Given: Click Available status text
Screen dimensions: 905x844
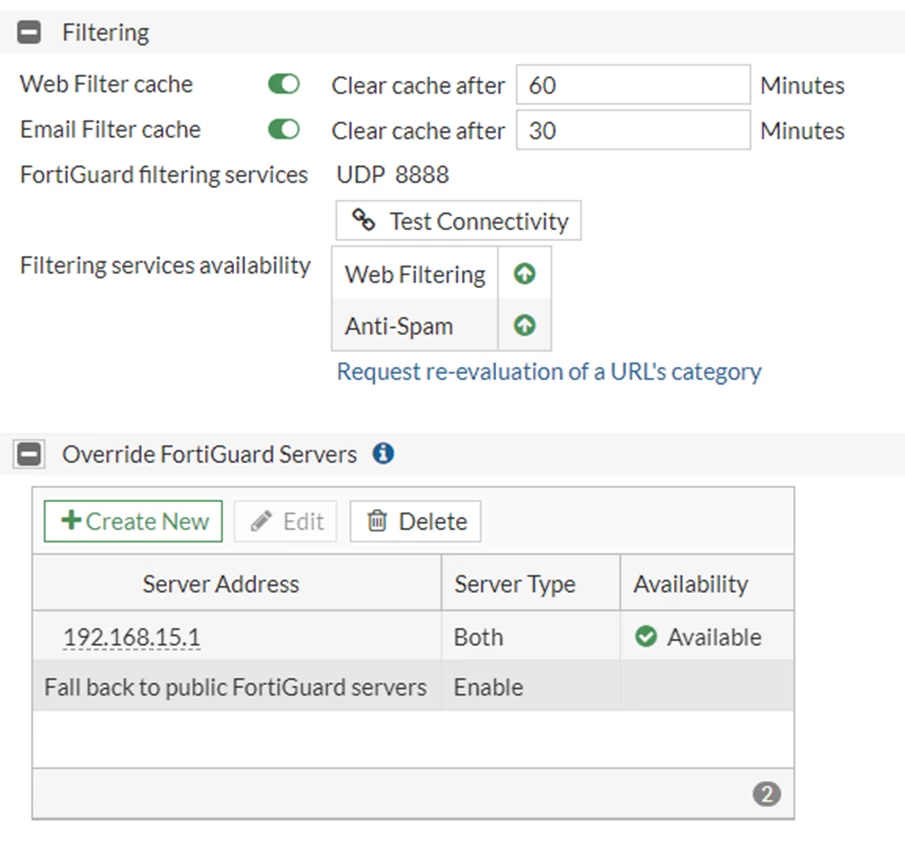Looking at the screenshot, I should 715,637.
